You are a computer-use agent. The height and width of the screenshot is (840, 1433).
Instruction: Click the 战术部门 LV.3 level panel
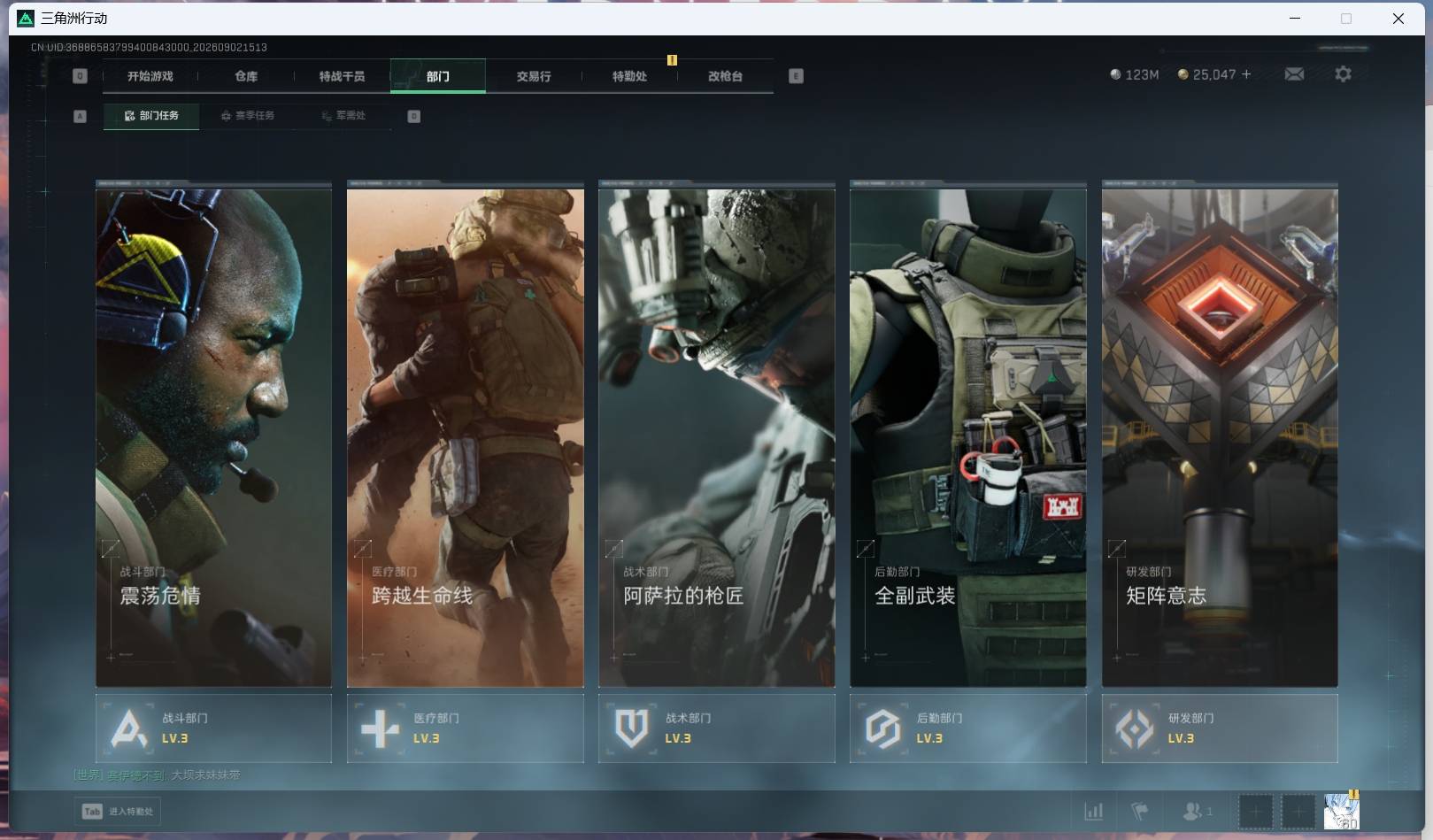point(717,728)
